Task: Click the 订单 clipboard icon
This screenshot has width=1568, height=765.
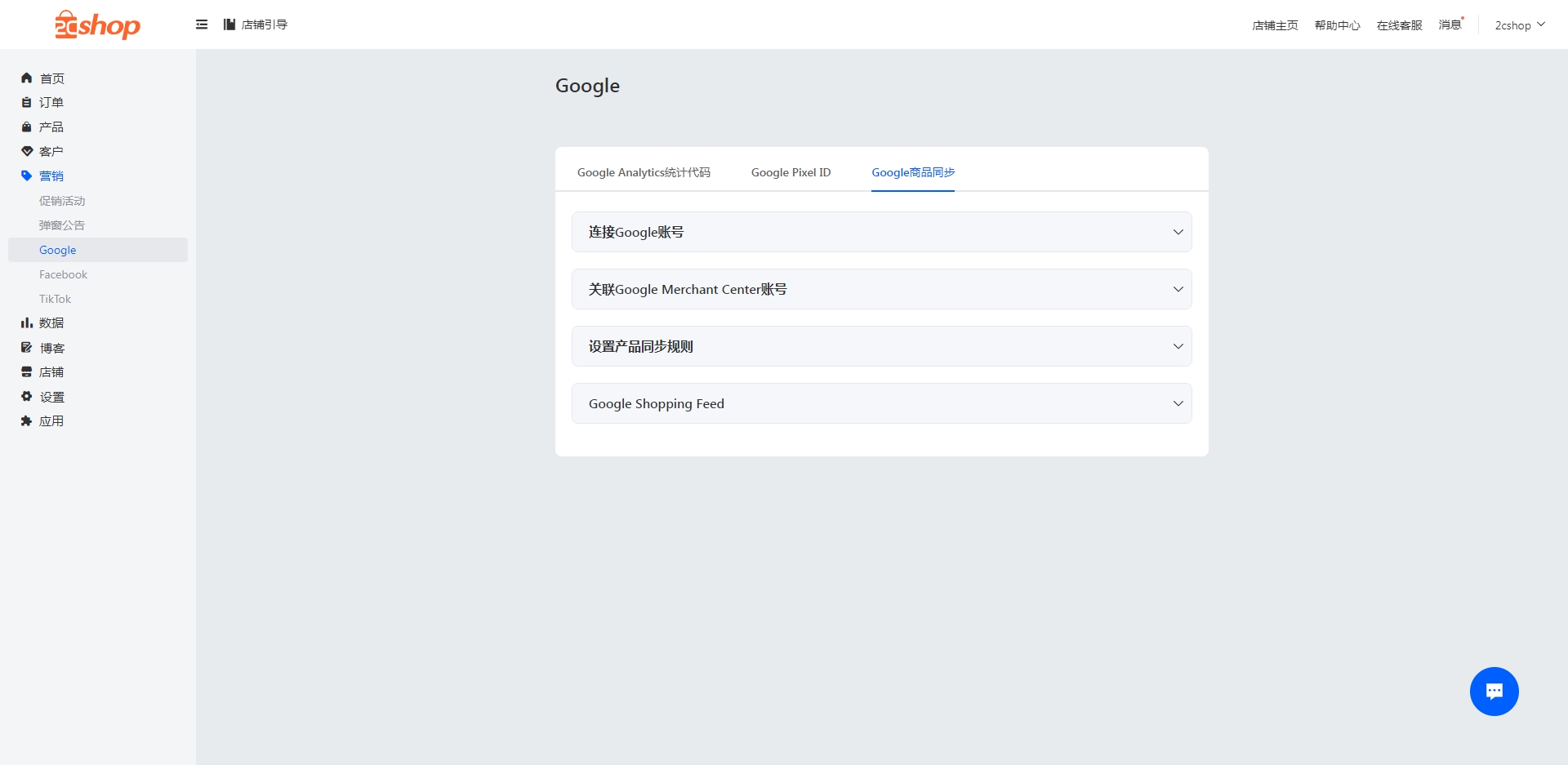Action: click(x=26, y=103)
